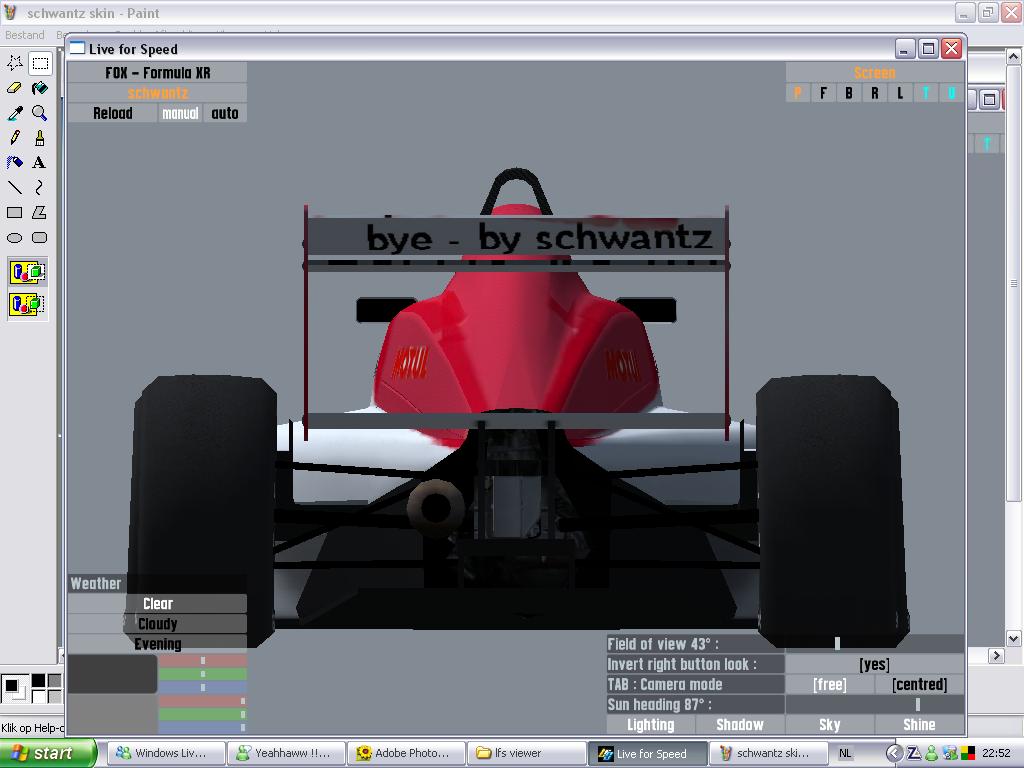Choose Clear weather
Screen dimensions: 1024x768
[x=157, y=603]
